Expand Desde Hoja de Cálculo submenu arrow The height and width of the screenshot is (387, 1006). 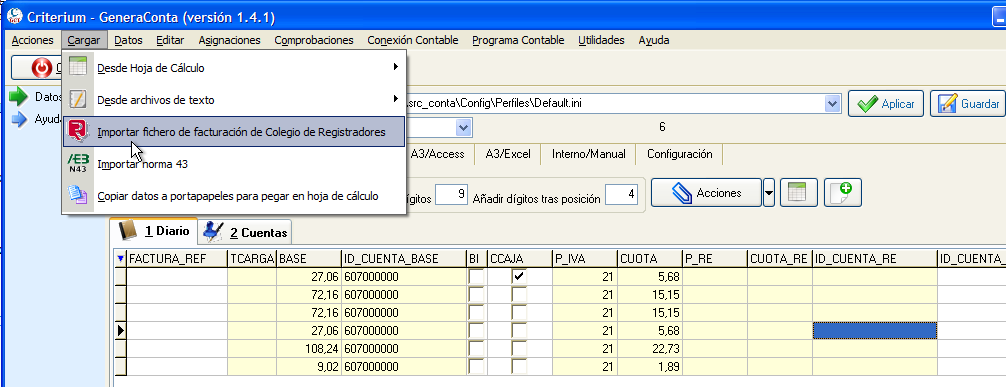click(x=396, y=67)
